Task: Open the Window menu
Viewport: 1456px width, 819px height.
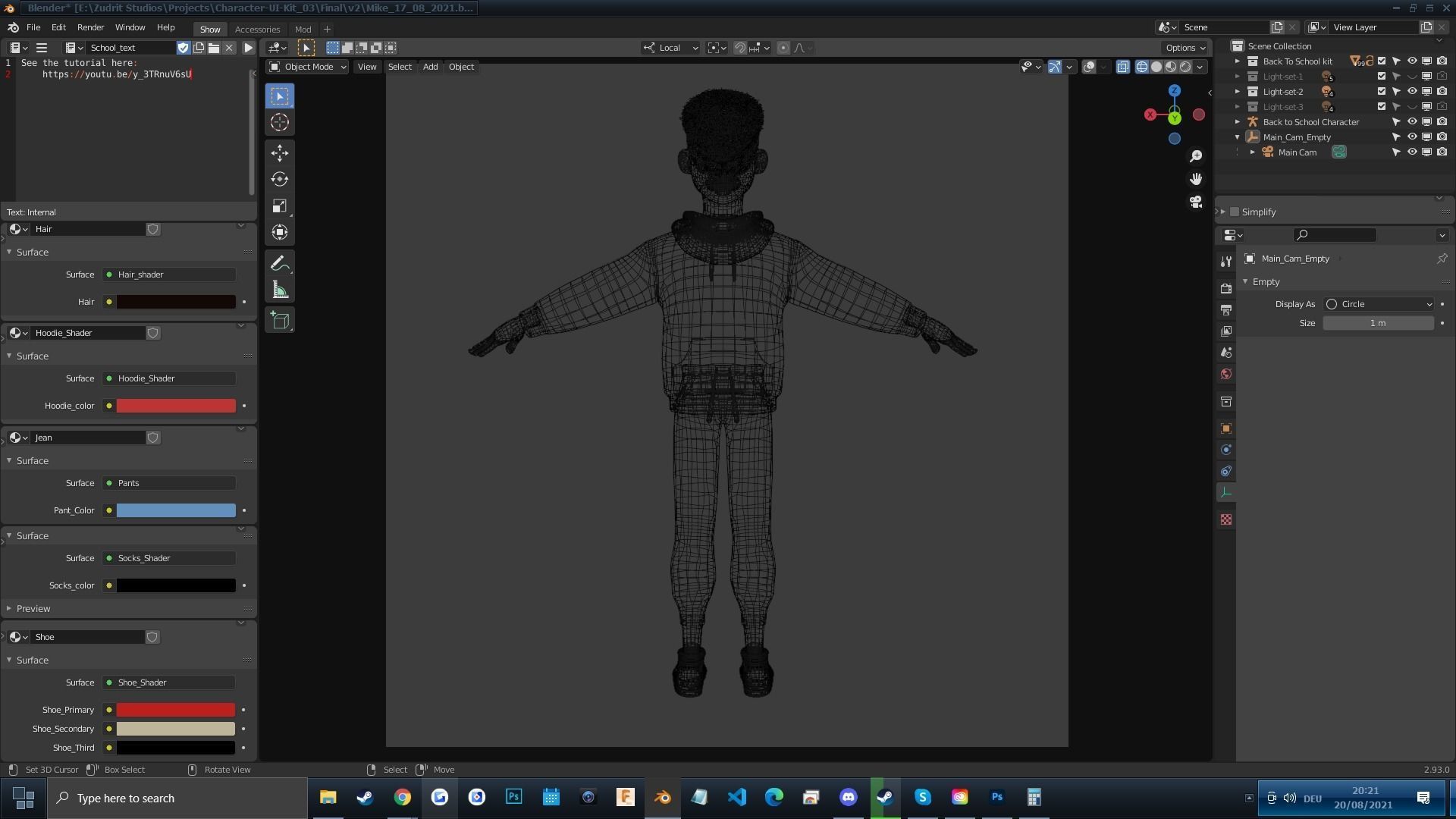Action: coord(130,27)
